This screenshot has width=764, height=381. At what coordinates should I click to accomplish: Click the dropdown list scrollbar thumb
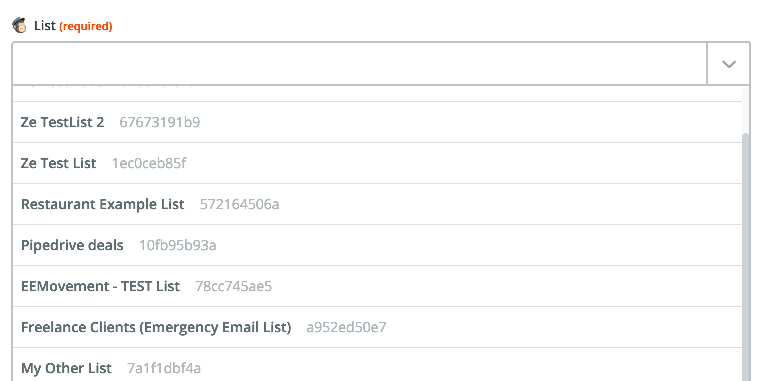pyautogui.click(x=746, y=257)
